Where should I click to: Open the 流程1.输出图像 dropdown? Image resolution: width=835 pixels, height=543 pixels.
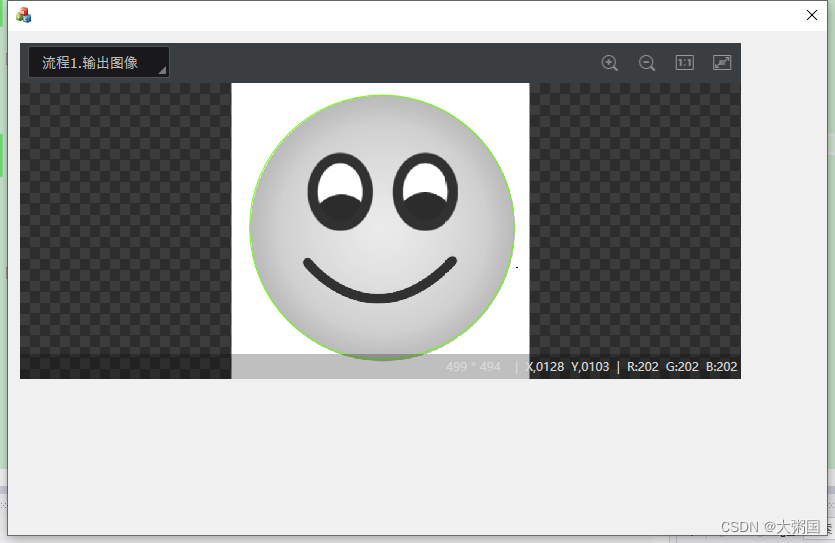(99, 62)
